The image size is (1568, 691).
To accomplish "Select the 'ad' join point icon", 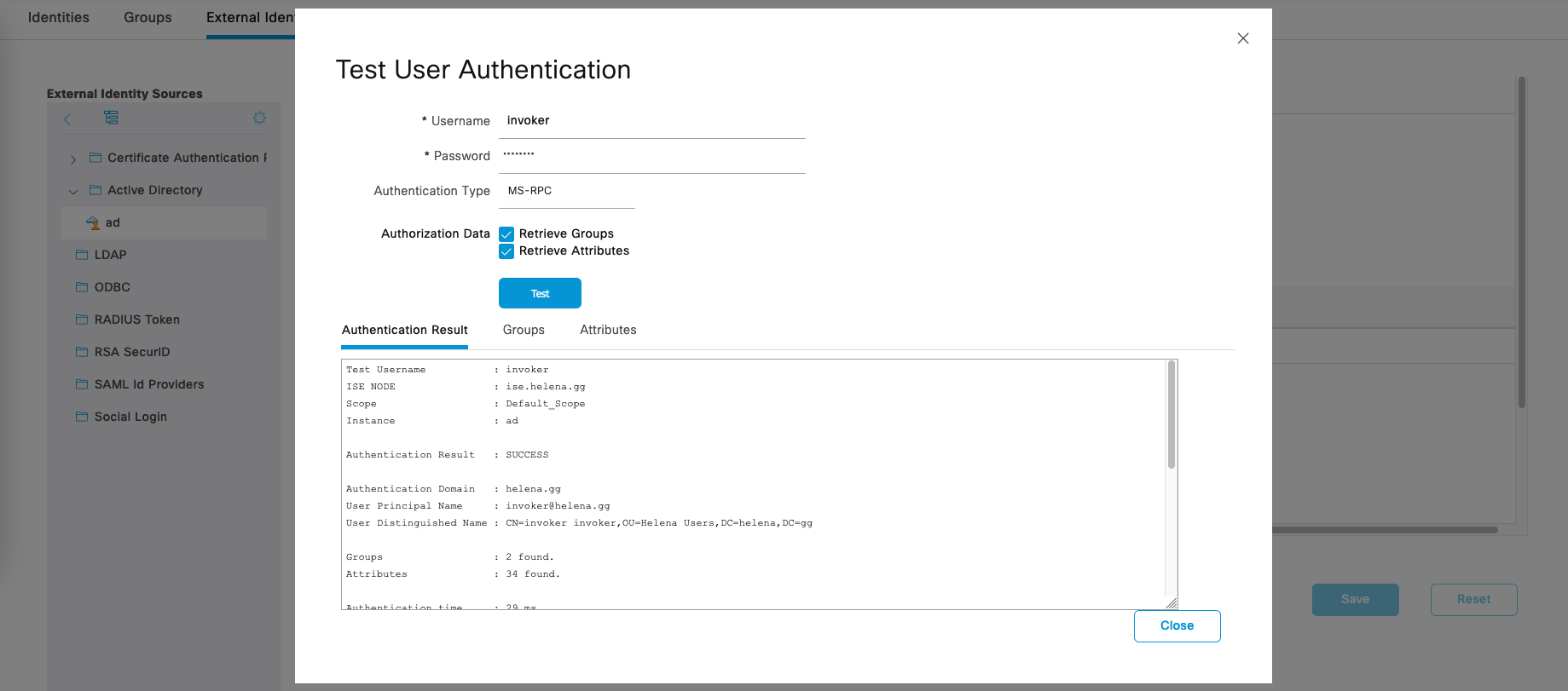I will tap(93, 223).
